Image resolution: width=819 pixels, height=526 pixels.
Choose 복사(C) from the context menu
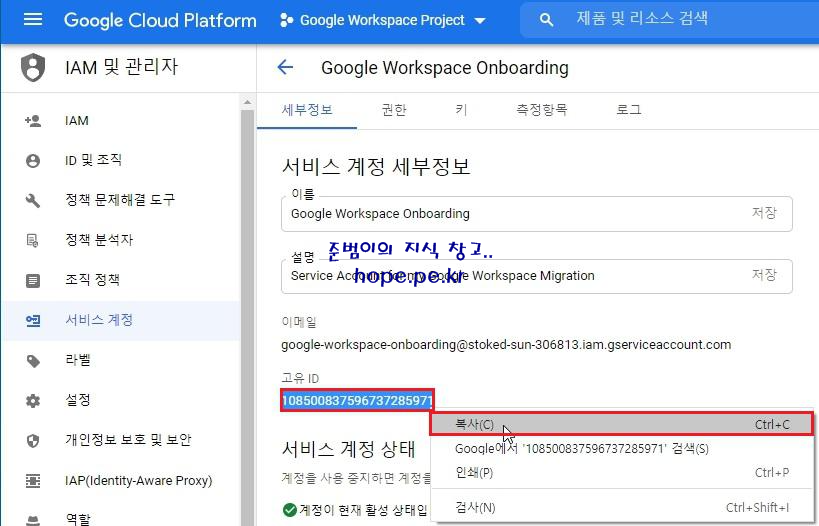(622, 424)
